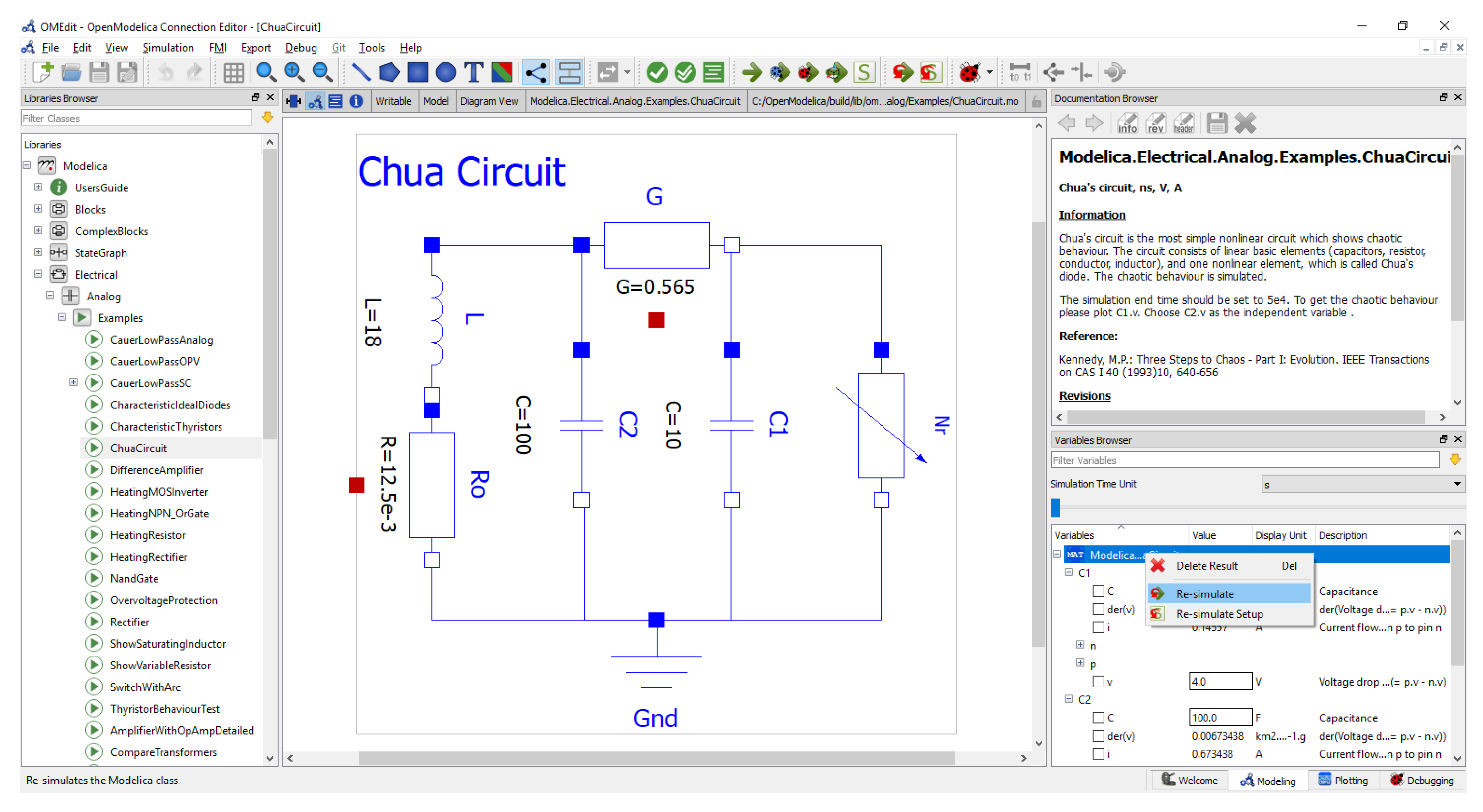
Task: Expand the Blocks library tree node
Action: coord(38,209)
